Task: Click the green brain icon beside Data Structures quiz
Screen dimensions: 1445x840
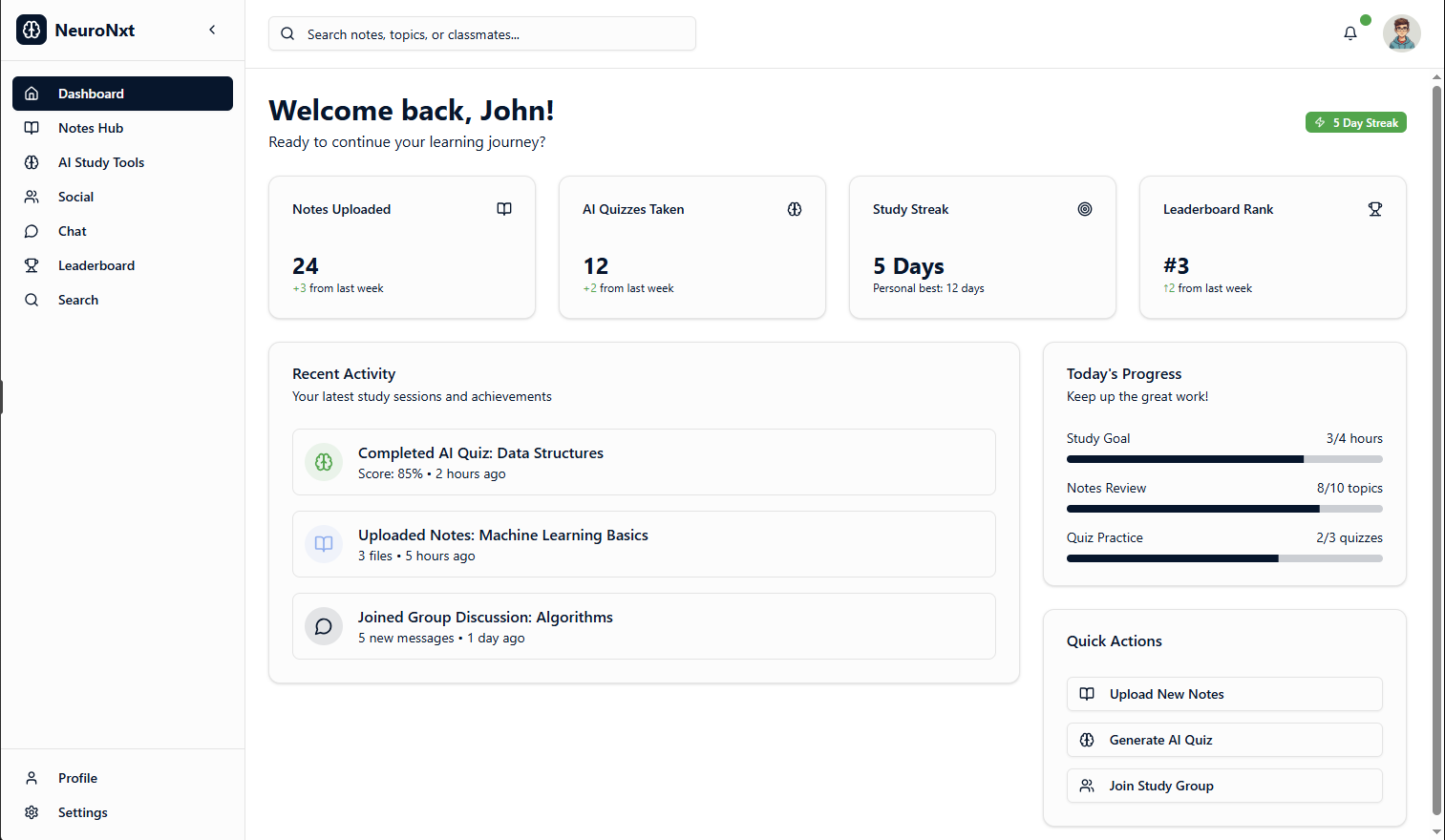Action: (x=324, y=462)
